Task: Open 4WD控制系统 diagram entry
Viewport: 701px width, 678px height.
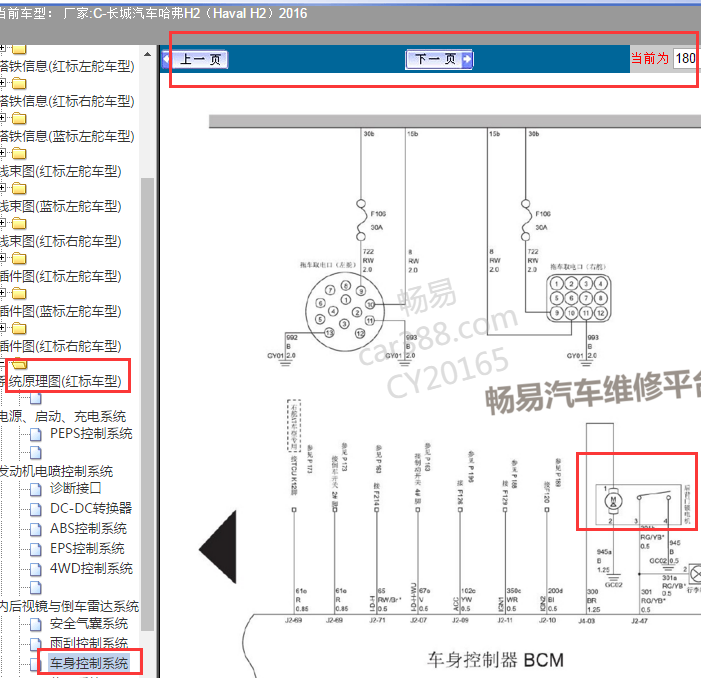Action: [91, 569]
